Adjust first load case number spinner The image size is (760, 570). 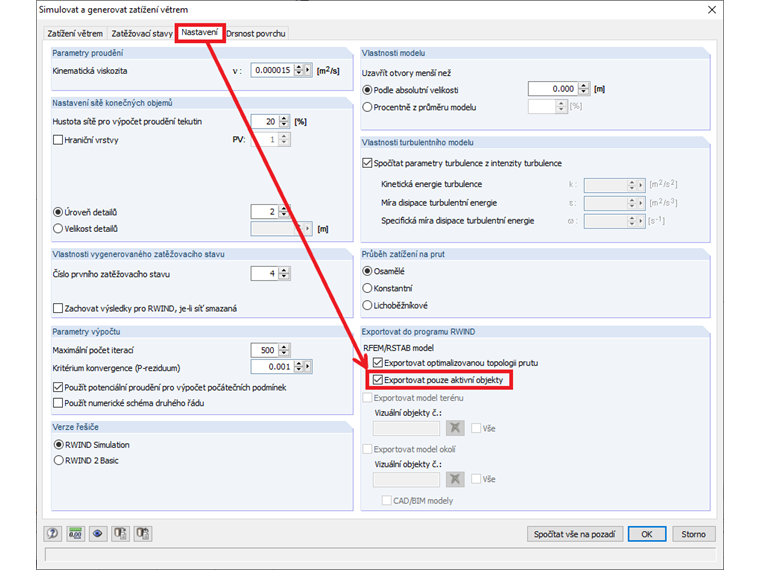point(285,273)
